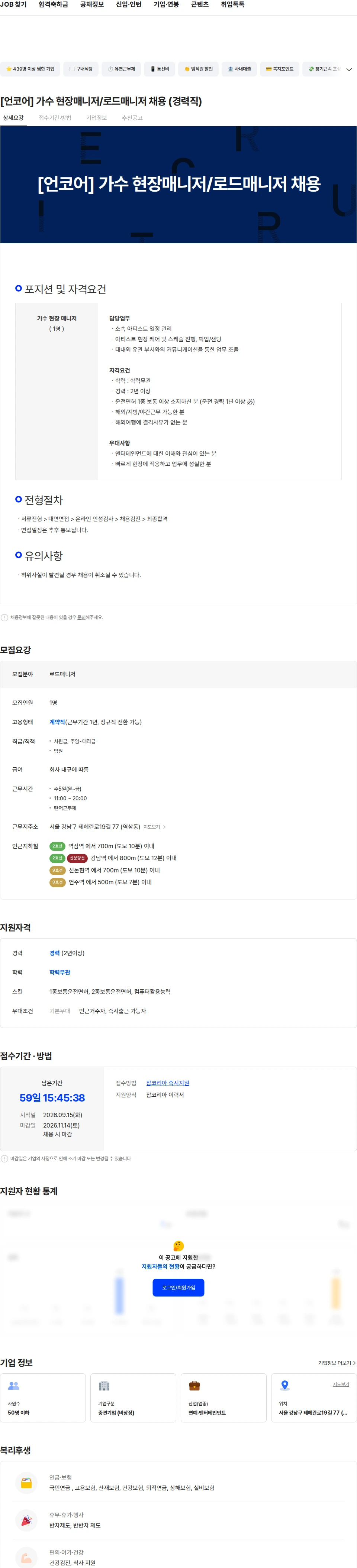Click the 위치 map pin icon
Screen dimensions: 357x1568
pos(284,1385)
